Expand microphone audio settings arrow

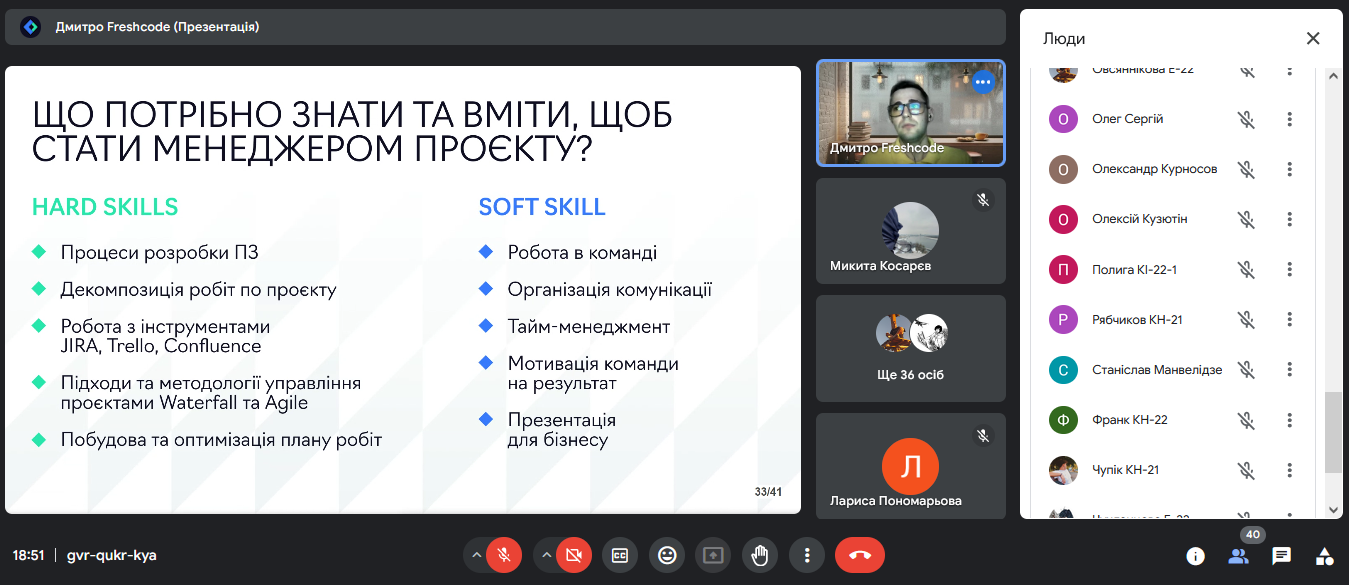pos(477,555)
